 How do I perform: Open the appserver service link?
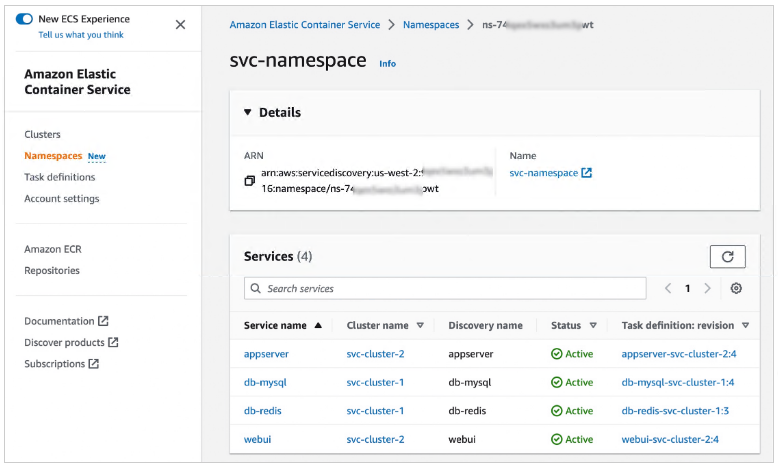click(265, 354)
